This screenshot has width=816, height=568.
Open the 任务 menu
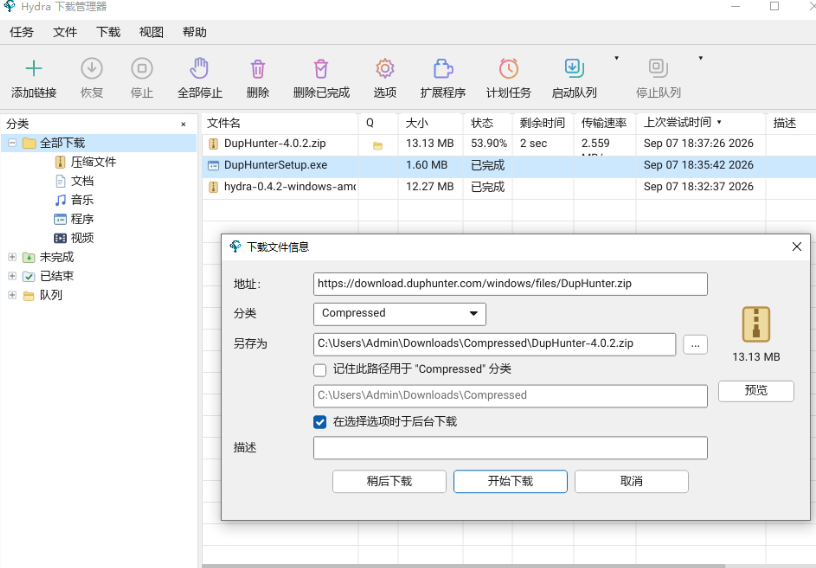point(21,32)
